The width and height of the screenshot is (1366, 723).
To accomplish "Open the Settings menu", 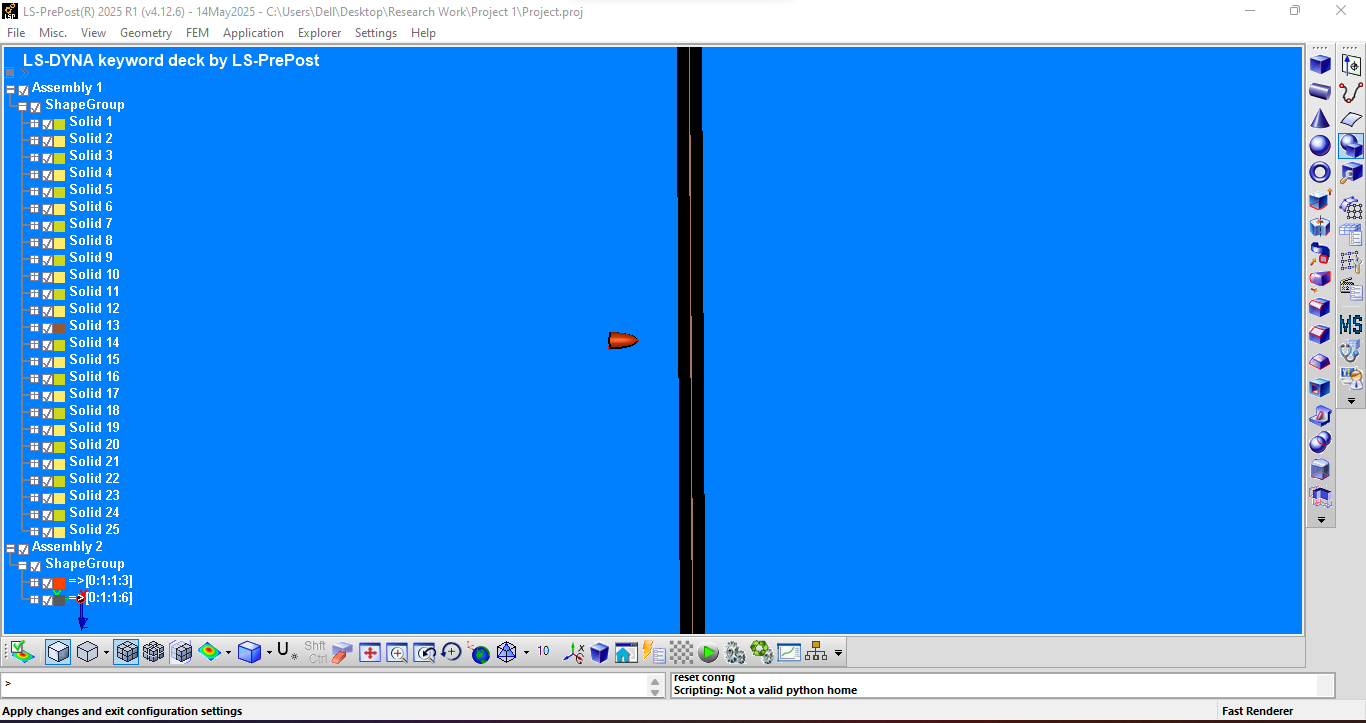I will (x=376, y=33).
